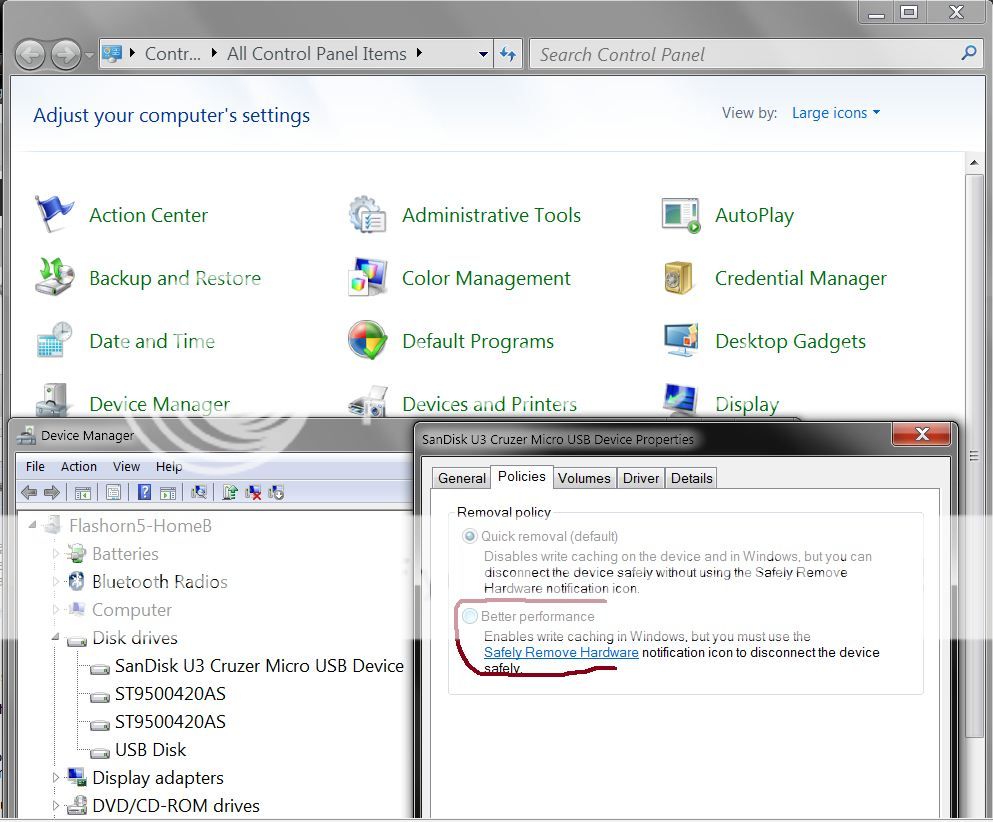Select USB Disk in tree
The height and width of the screenshot is (822, 993).
point(150,750)
